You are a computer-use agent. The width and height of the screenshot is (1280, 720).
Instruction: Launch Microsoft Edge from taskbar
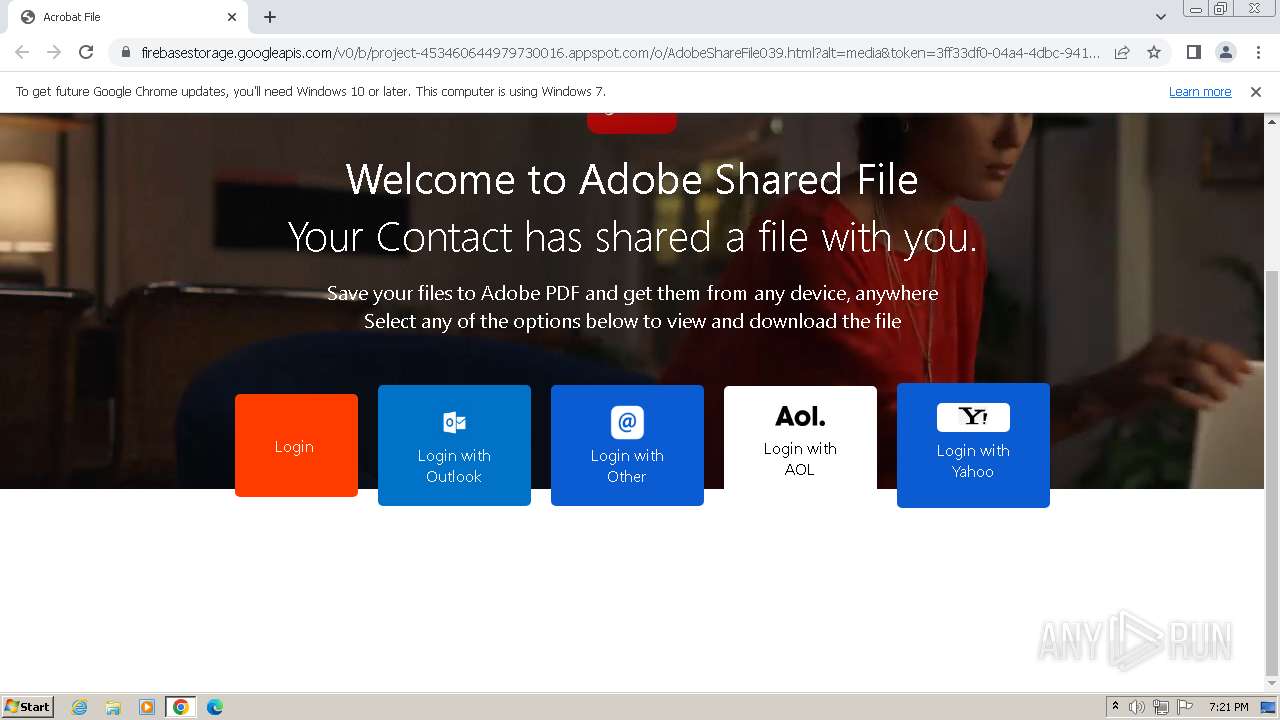pyautogui.click(x=215, y=707)
